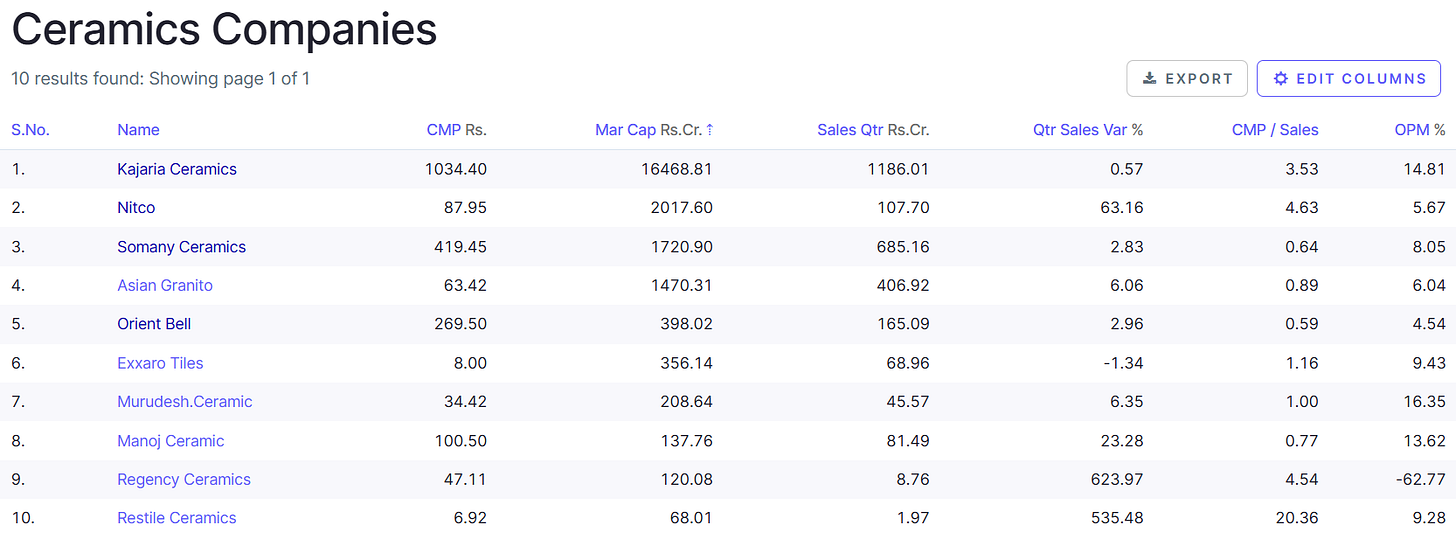Select Asian Granito sales 406.92
The height and width of the screenshot is (551, 1456).
[x=903, y=286]
